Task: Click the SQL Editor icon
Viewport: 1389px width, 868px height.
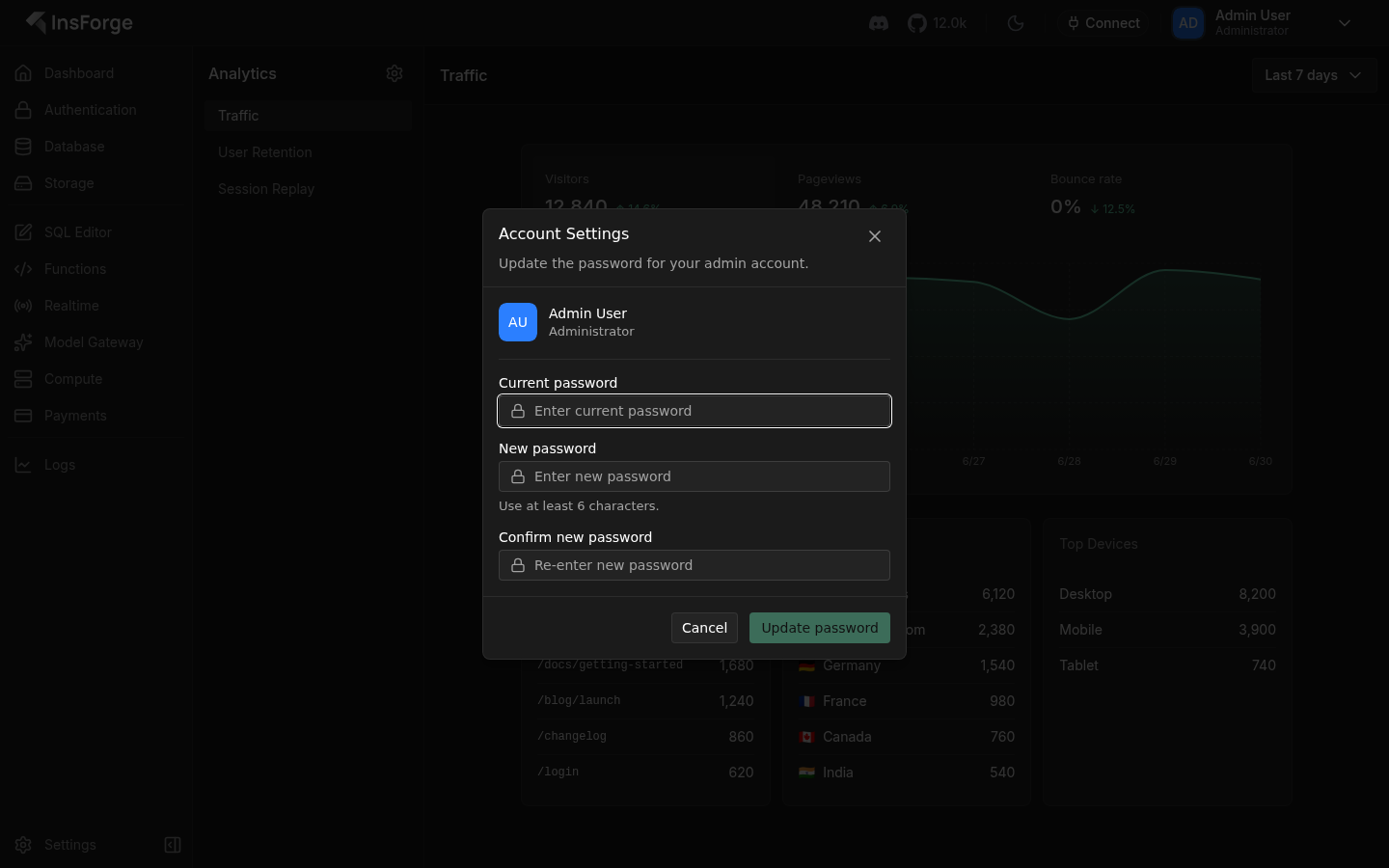Action: tap(23, 232)
